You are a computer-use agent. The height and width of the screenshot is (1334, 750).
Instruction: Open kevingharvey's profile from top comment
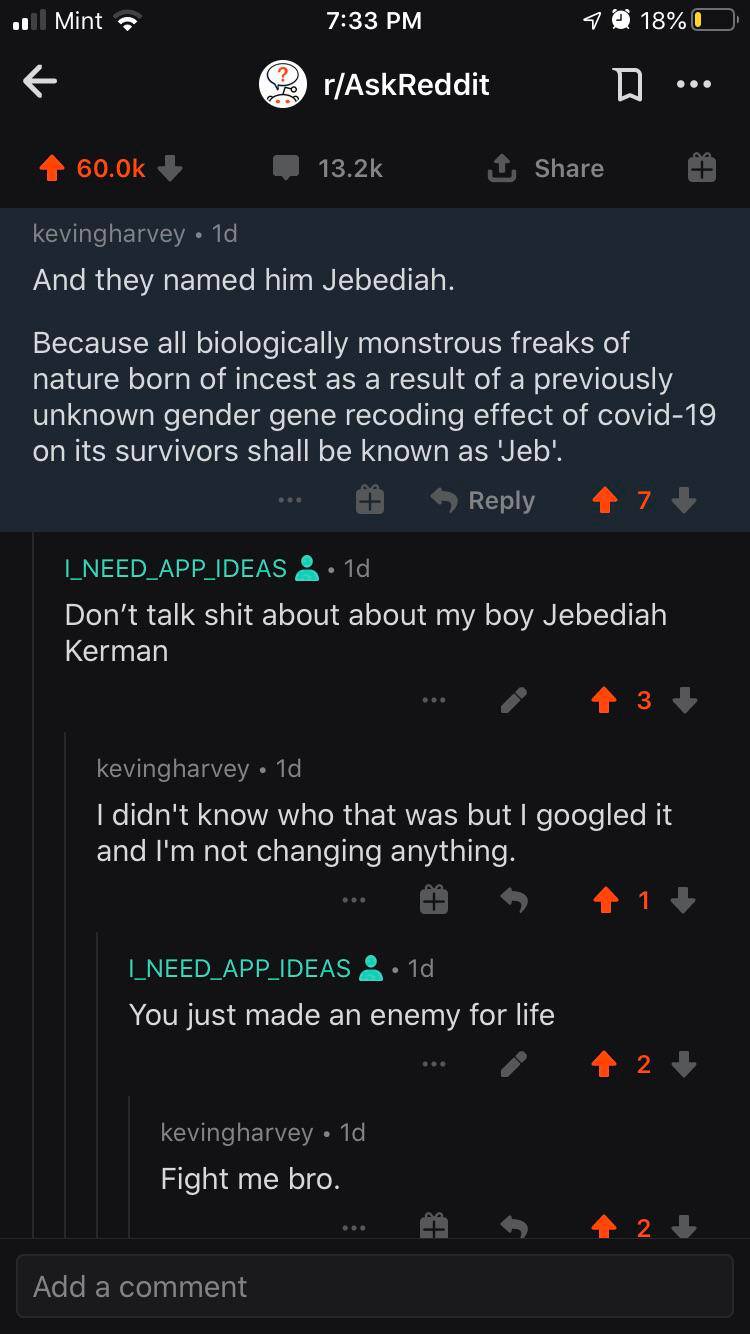pyautogui.click(x=109, y=234)
